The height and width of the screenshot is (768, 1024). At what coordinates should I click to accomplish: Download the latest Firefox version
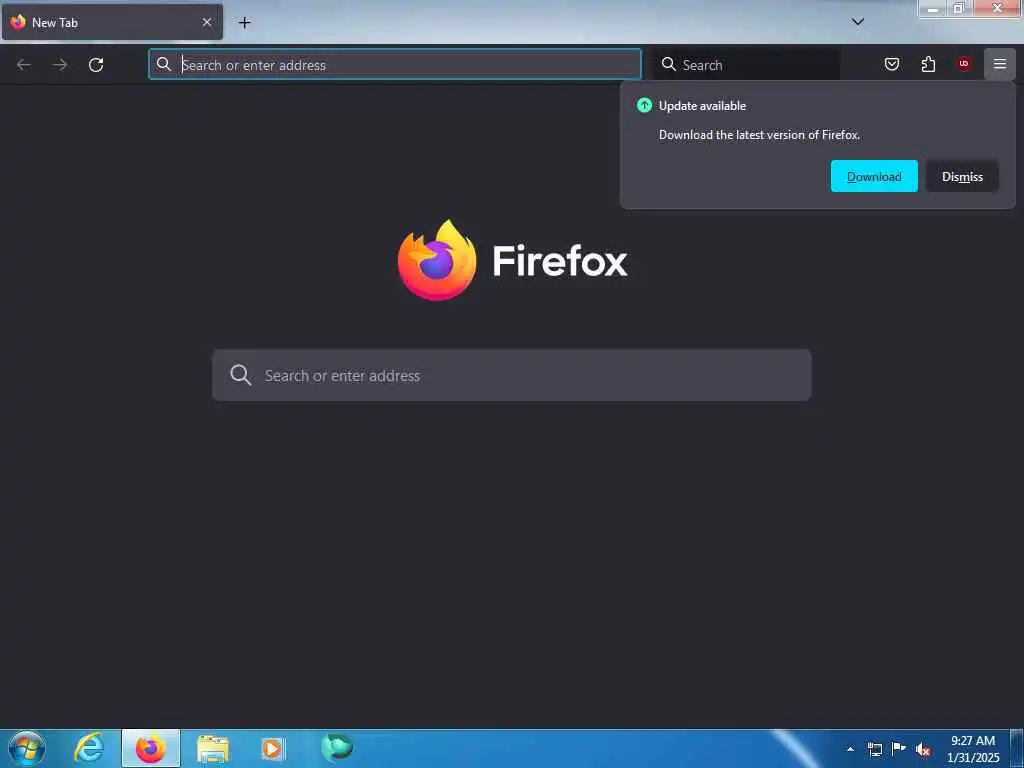pyautogui.click(x=874, y=176)
